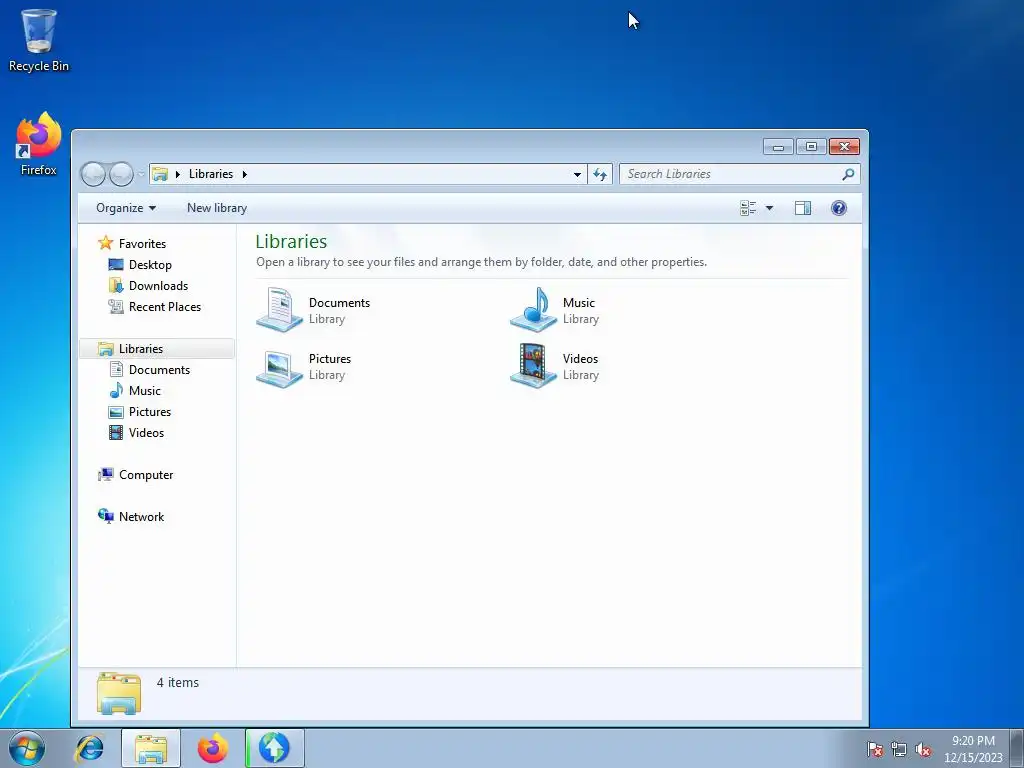Open Action Center flag in system tray
Image resolution: width=1024 pixels, height=768 pixels.
click(x=874, y=749)
